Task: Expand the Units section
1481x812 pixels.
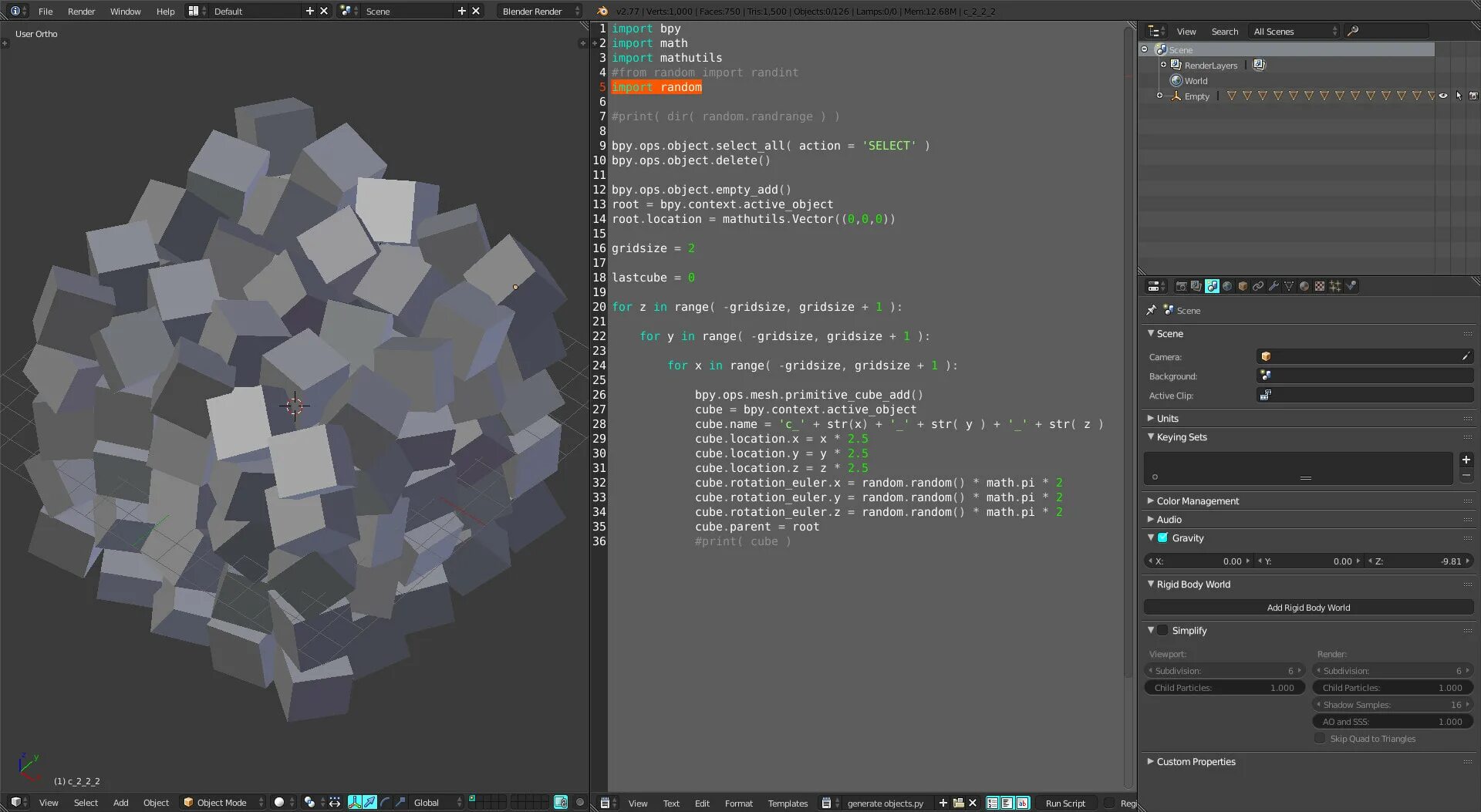Action: pyautogui.click(x=1166, y=418)
